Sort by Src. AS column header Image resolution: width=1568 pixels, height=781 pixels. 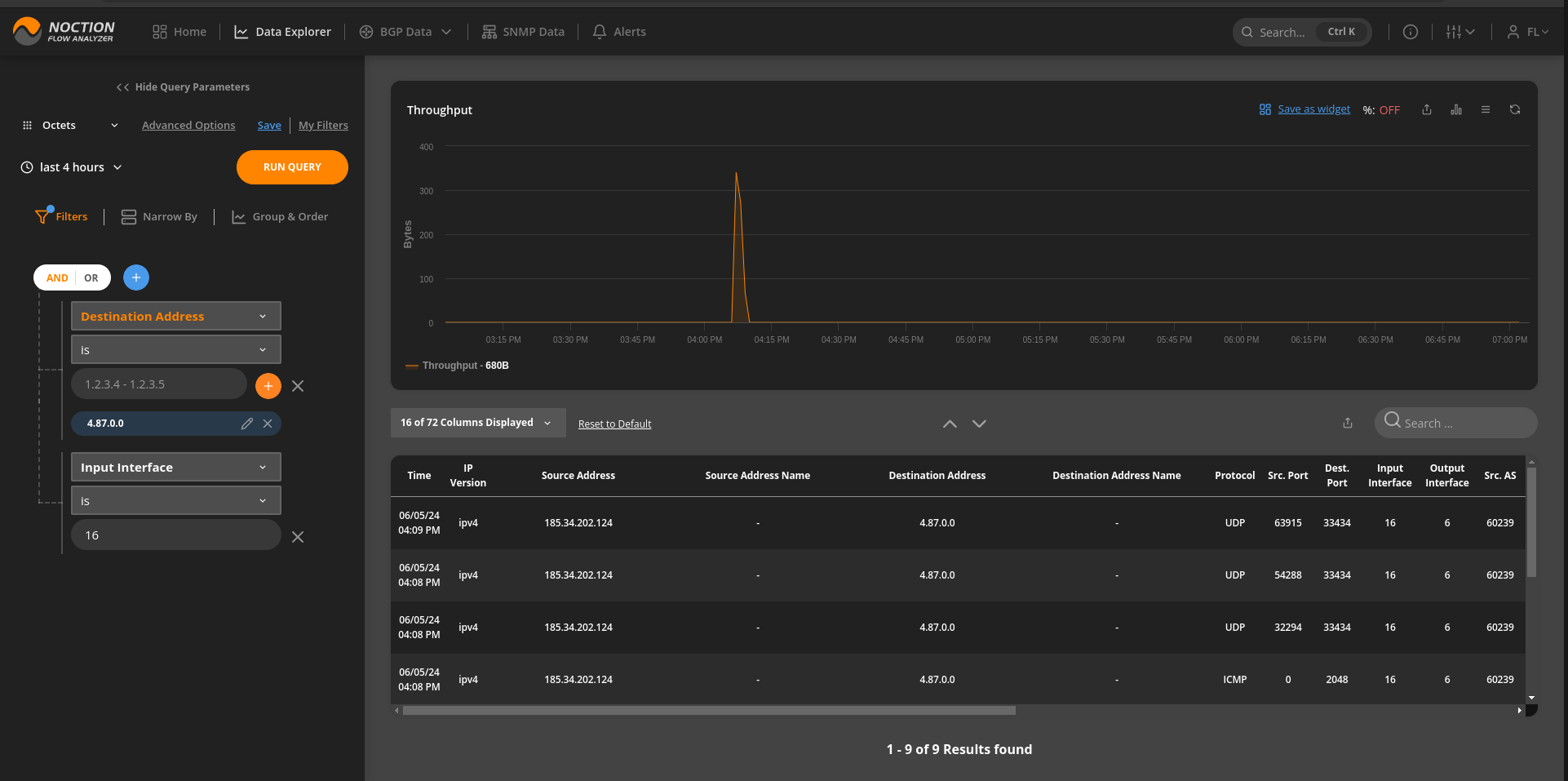pos(1500,476)
